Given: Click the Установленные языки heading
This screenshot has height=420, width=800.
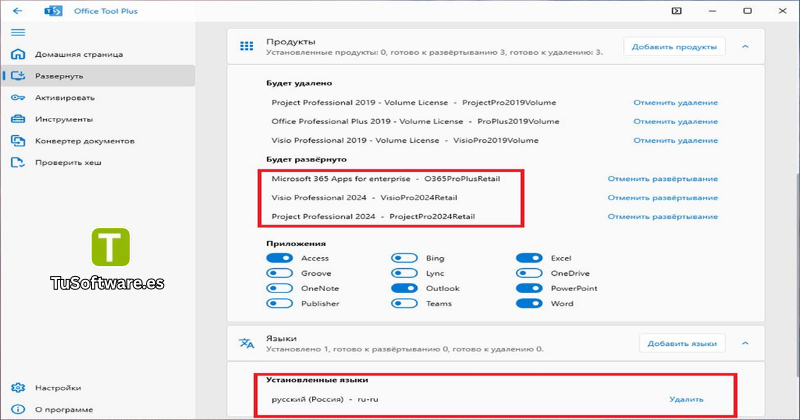Looking at the screenshot, I should [317, 380].
